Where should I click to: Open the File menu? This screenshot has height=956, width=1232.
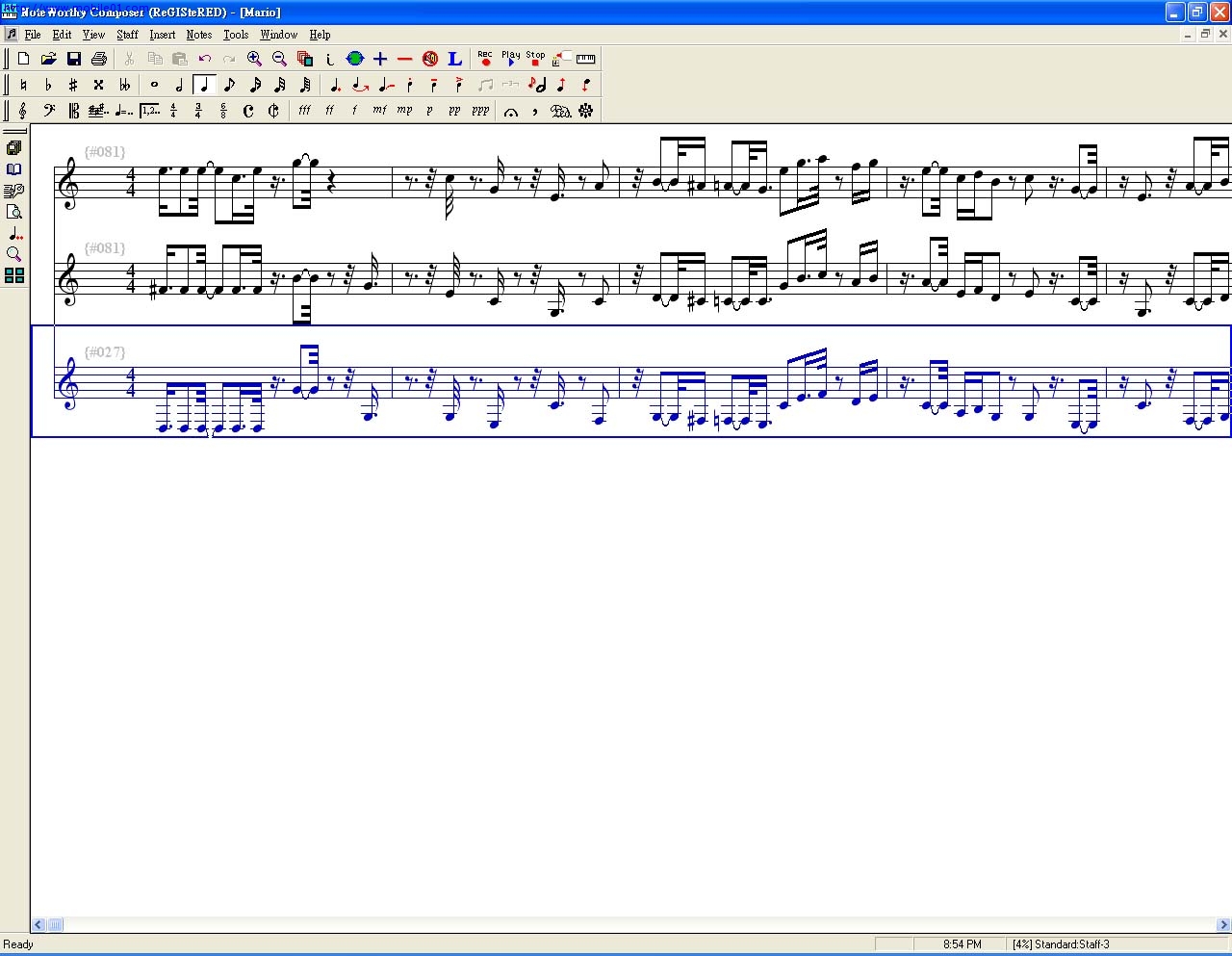[32, 35]
